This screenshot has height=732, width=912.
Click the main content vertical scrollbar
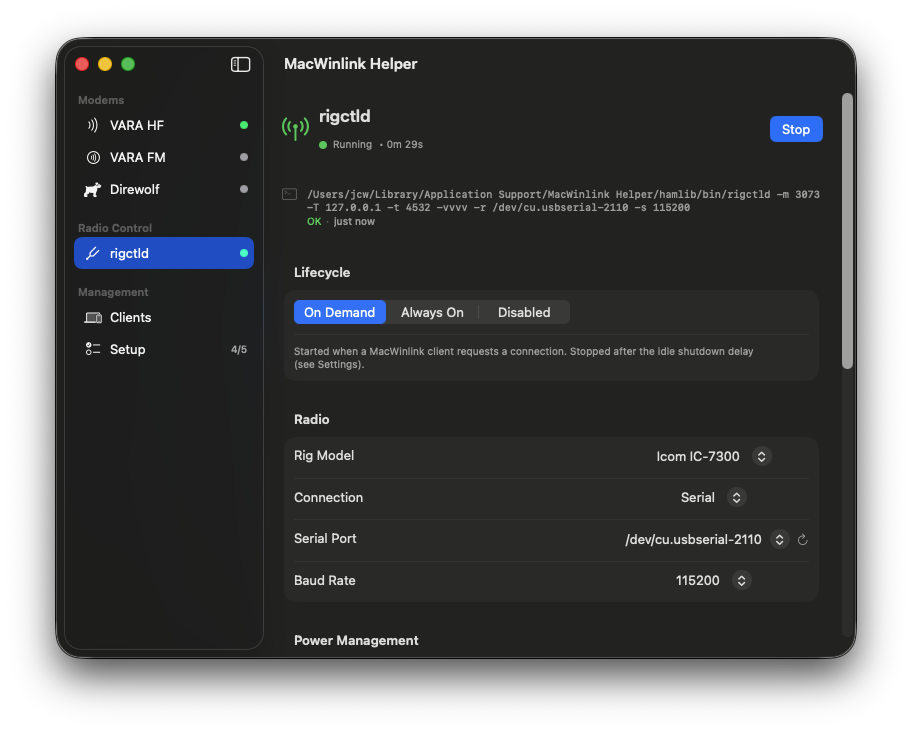[x=847, y=230]
